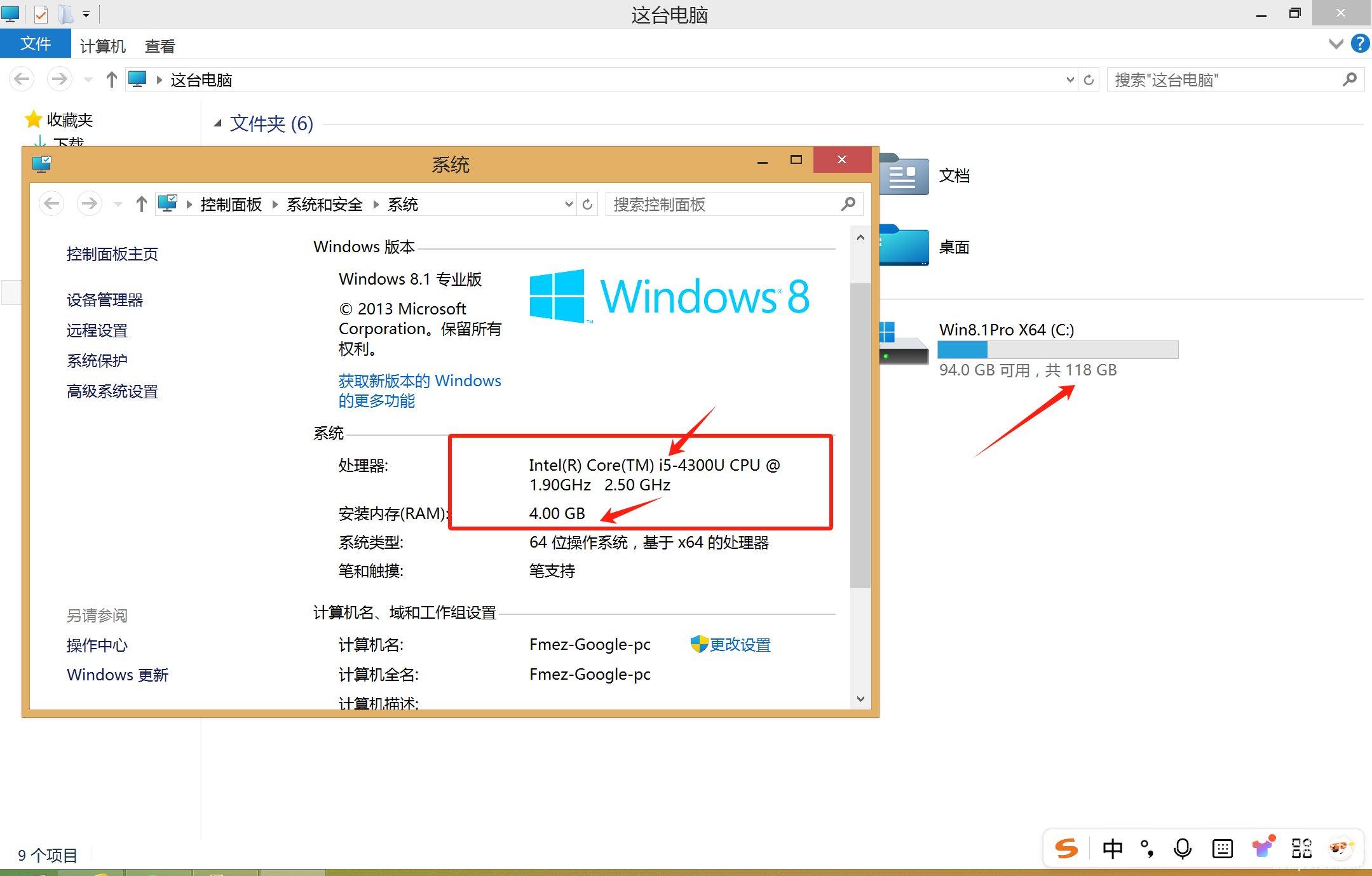Select Favorites (收藏夹) in navigation pane

(70, 119)
